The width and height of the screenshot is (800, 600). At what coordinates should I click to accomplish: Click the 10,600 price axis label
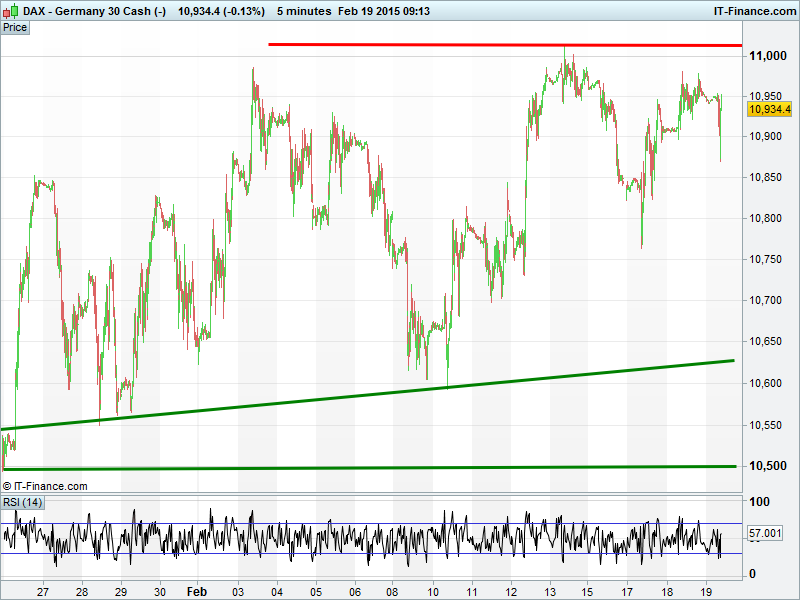(x=765, y=383)
